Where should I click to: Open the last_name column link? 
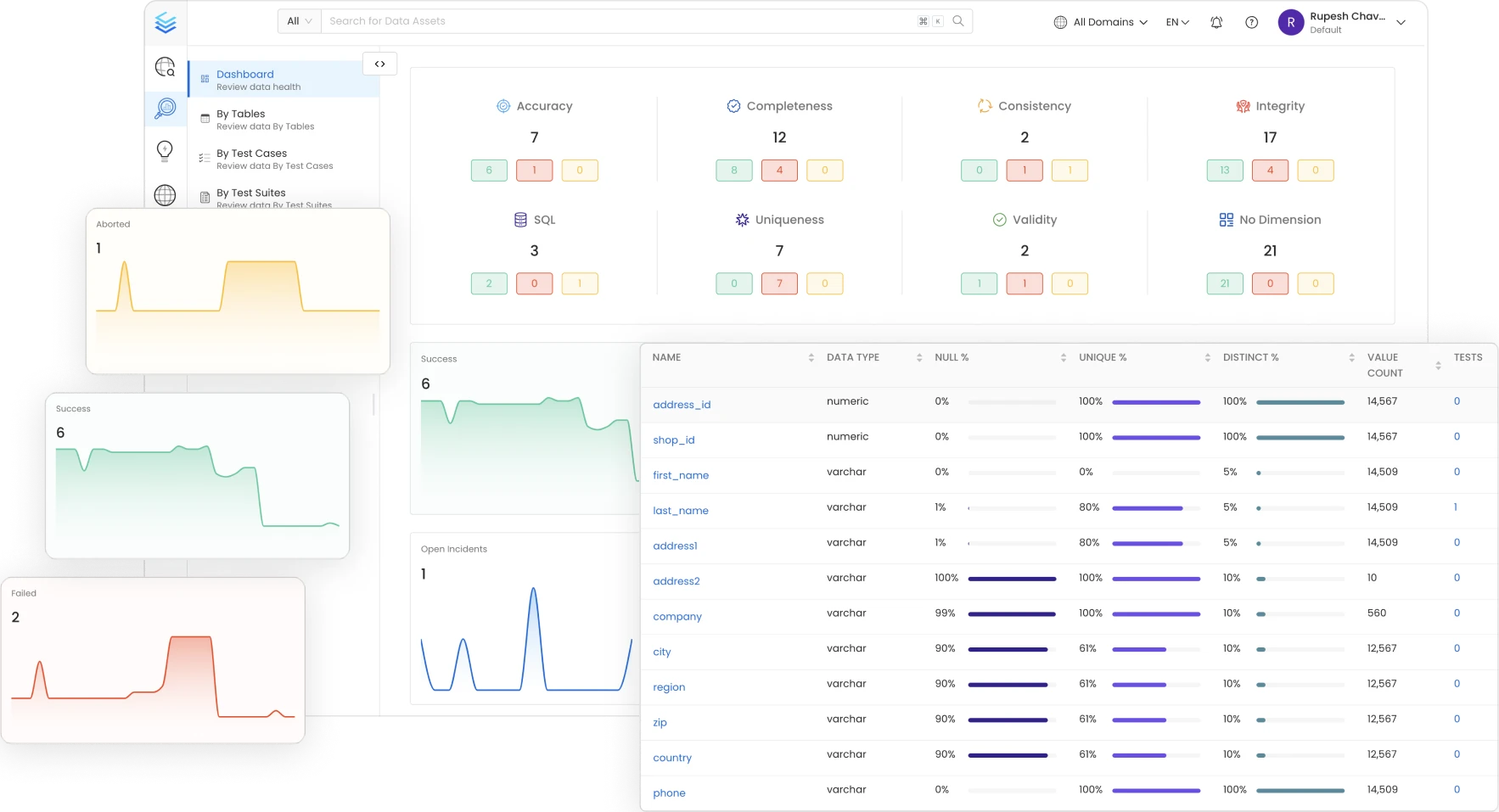click(680, 511)
